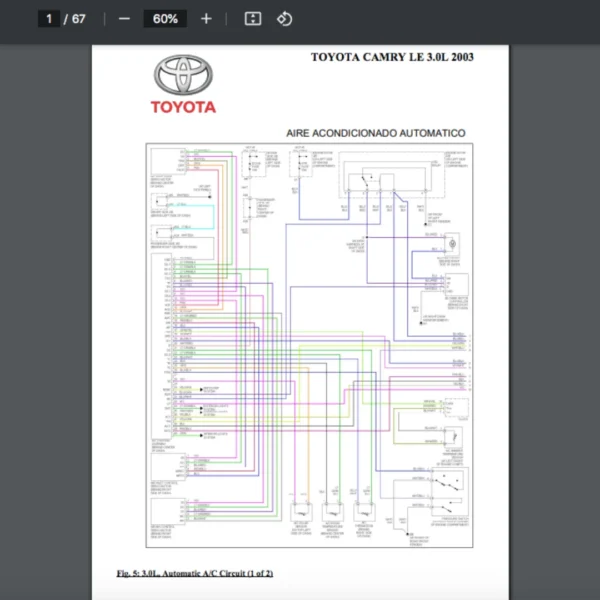Click the AIRE ACONDICIONADO AUTOMATICO heading

coord(375,133)
